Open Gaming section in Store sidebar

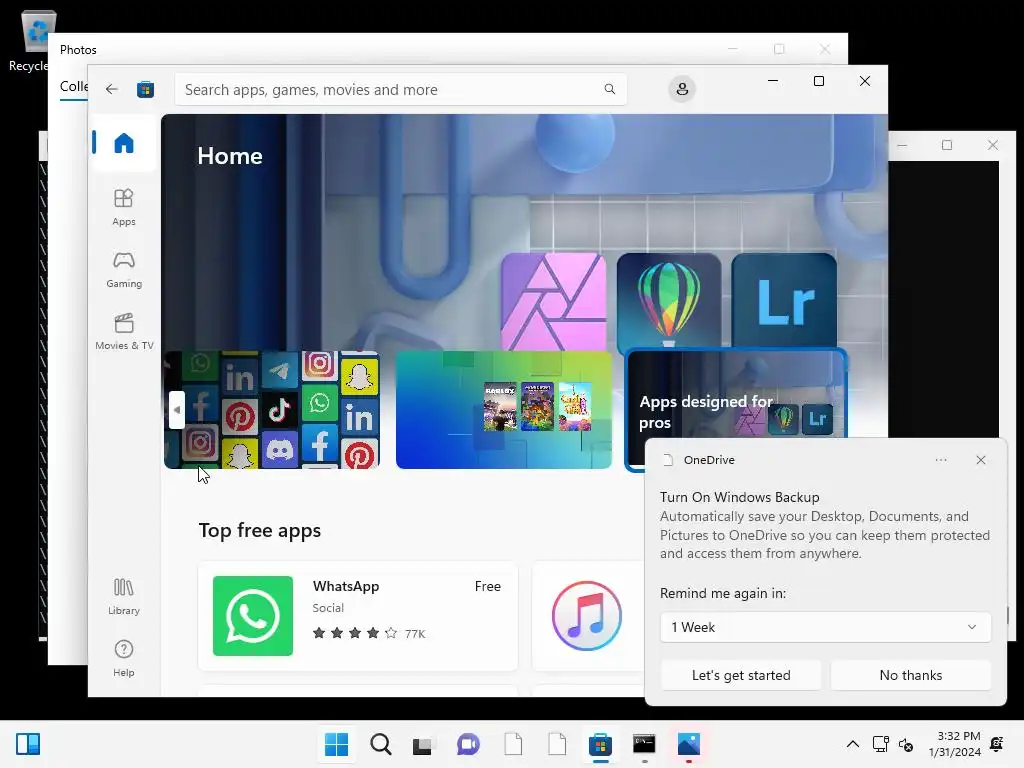123,269
